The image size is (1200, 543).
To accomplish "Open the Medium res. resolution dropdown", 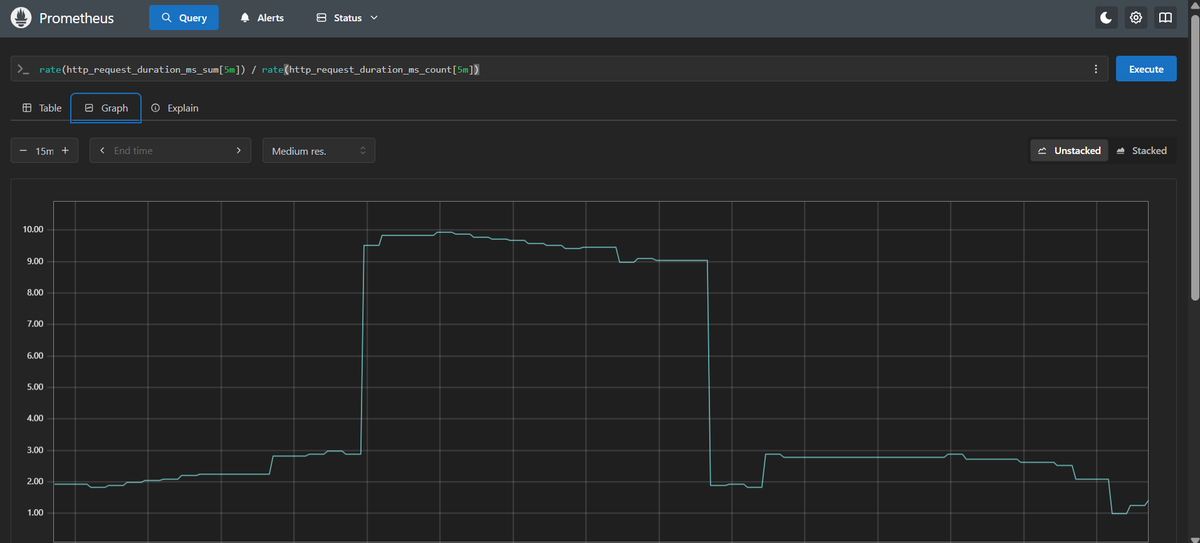I will (x=319, y=151).
